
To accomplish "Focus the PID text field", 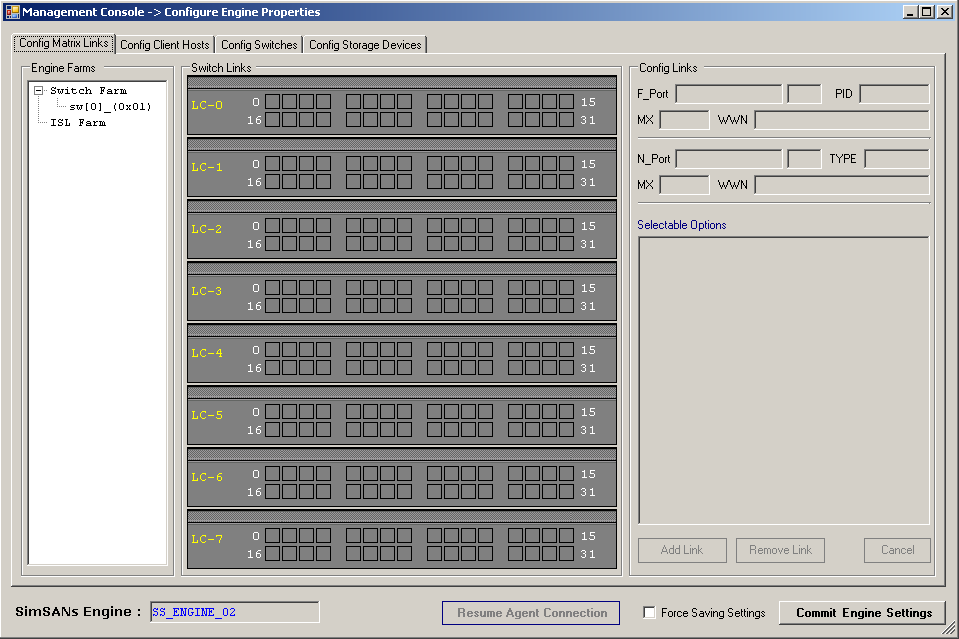I will pyautogui.click(x=895, y=94).
